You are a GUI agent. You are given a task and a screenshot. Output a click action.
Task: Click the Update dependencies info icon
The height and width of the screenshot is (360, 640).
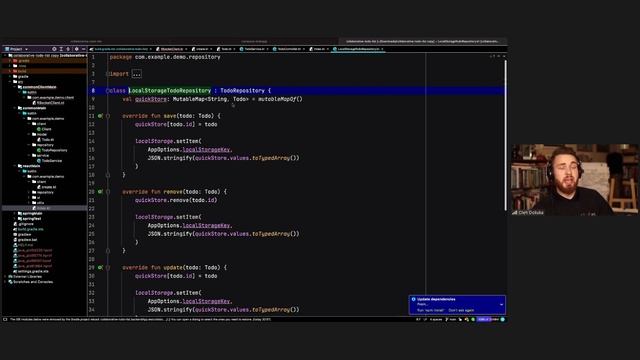[x=413, y=299]
